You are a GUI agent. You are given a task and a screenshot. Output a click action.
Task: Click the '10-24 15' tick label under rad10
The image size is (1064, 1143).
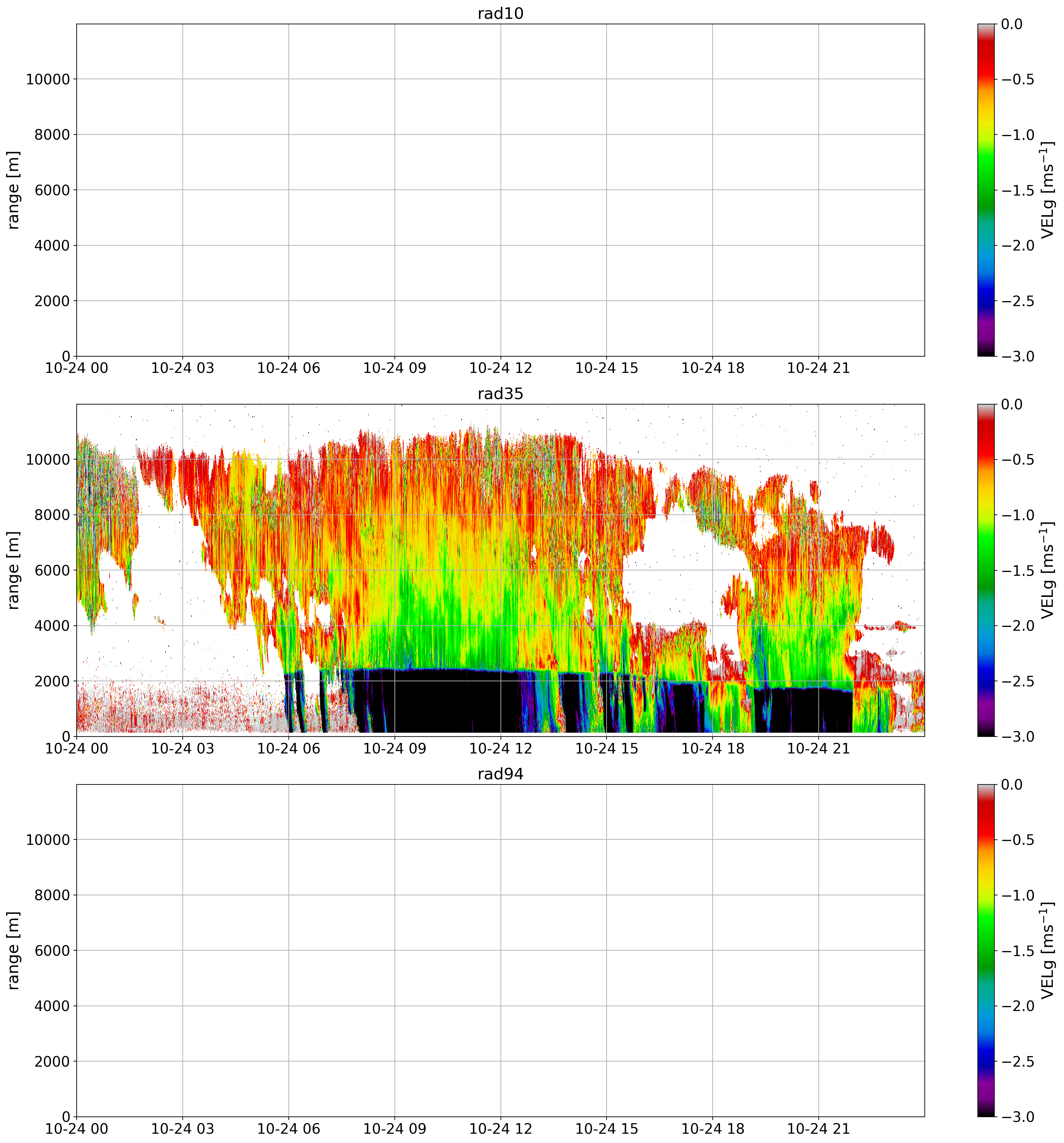pyautogui.click(x=607, y=368)
